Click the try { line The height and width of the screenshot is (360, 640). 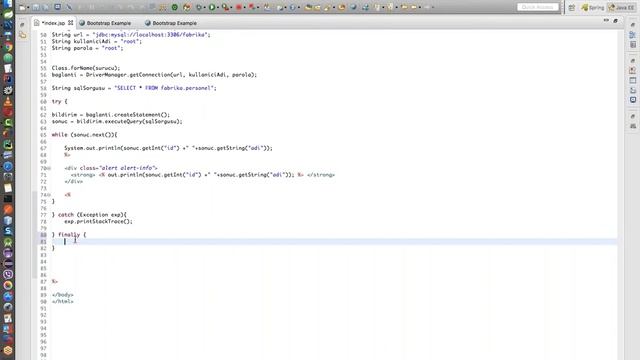[60, 102]
